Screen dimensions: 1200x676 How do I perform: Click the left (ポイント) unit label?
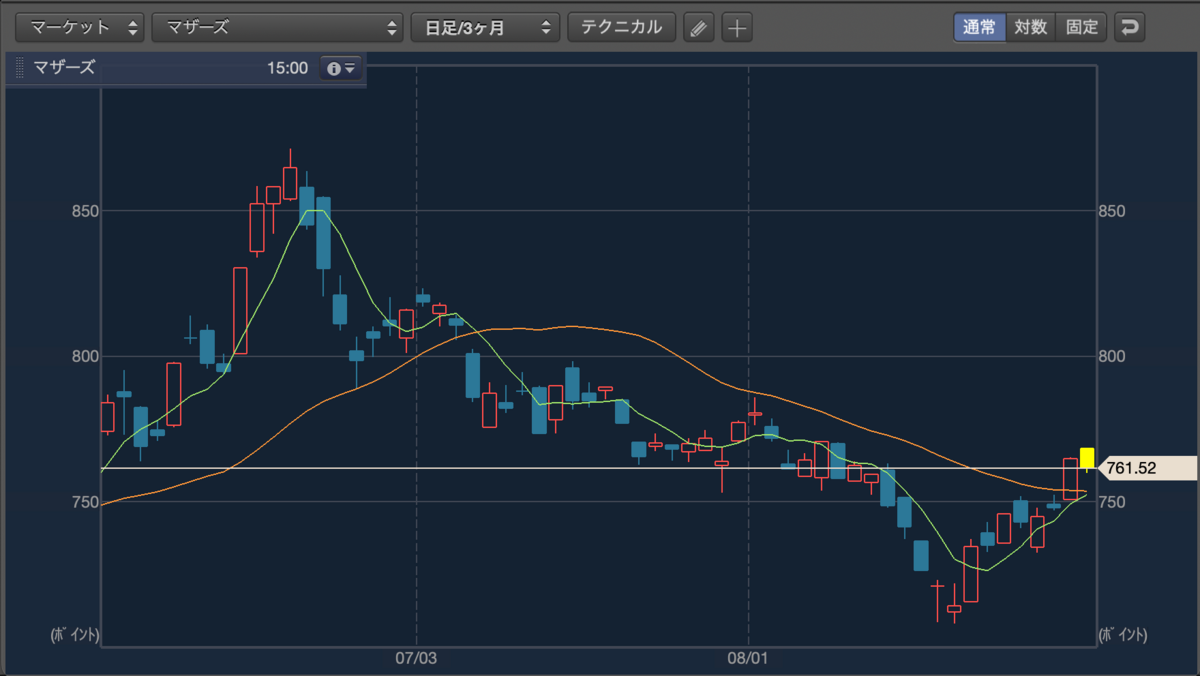[75, 634]
